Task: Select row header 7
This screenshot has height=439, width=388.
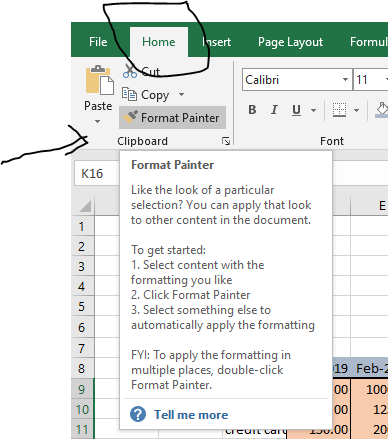Action: tap(82, 348)
